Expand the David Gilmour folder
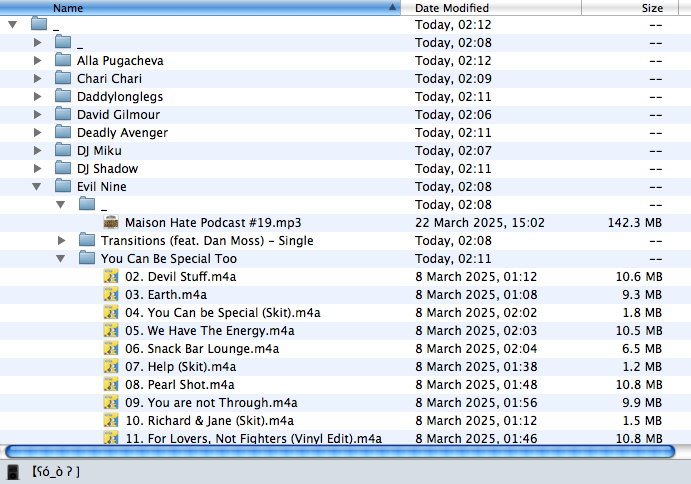 37,115
